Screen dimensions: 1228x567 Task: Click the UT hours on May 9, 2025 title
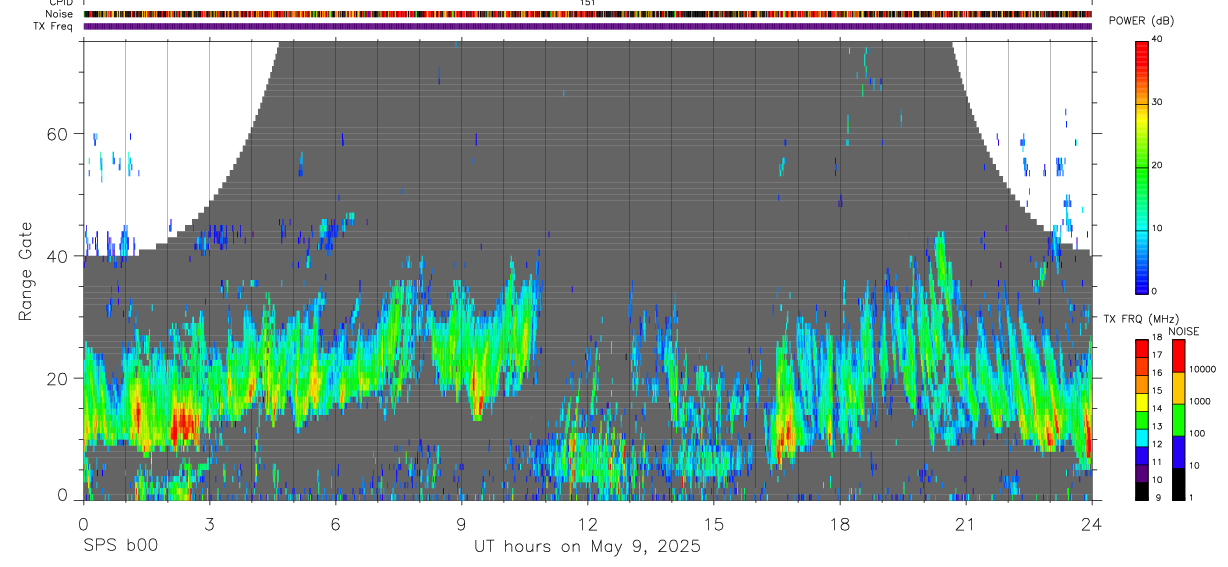(587, 547)
